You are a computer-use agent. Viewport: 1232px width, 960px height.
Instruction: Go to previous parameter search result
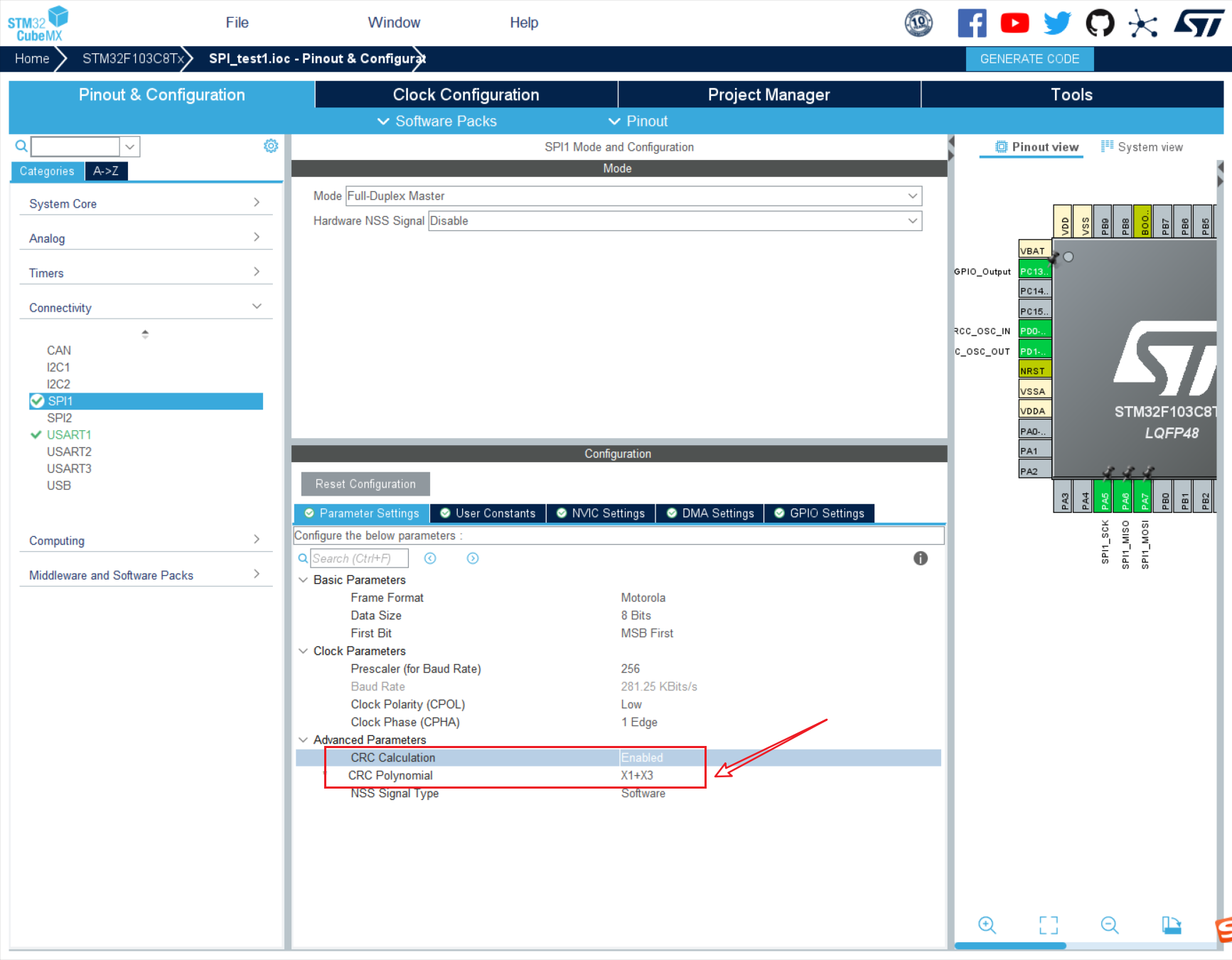pyautogui.click(x=430, y=558)
